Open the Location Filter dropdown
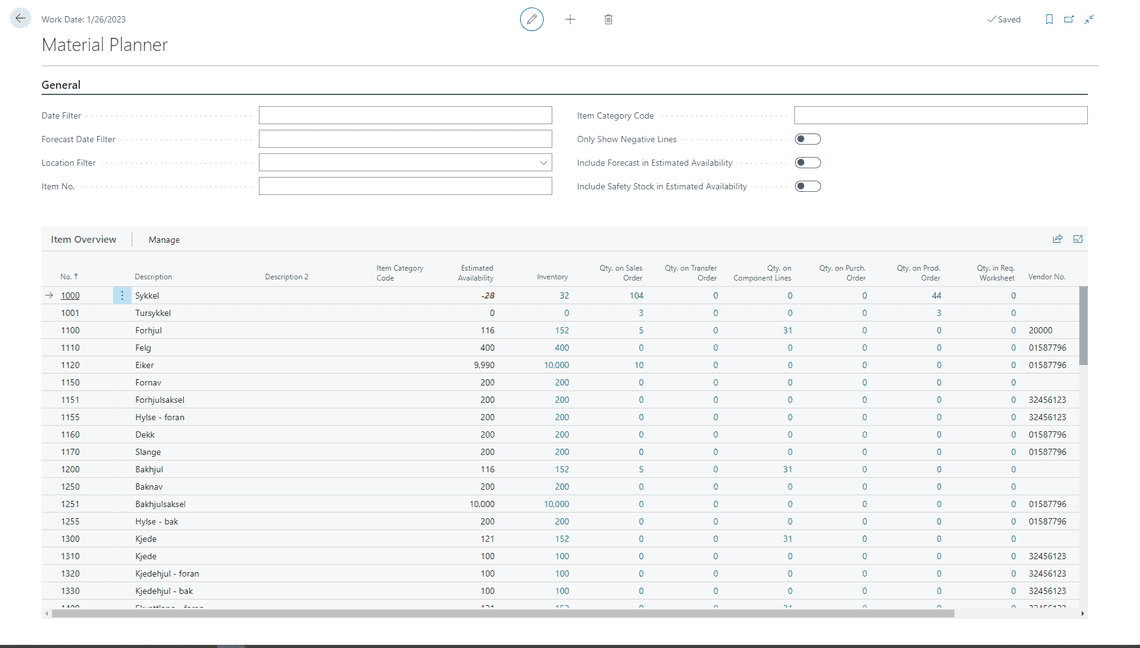Screen dimensions: 1140x648 point(544,162)
